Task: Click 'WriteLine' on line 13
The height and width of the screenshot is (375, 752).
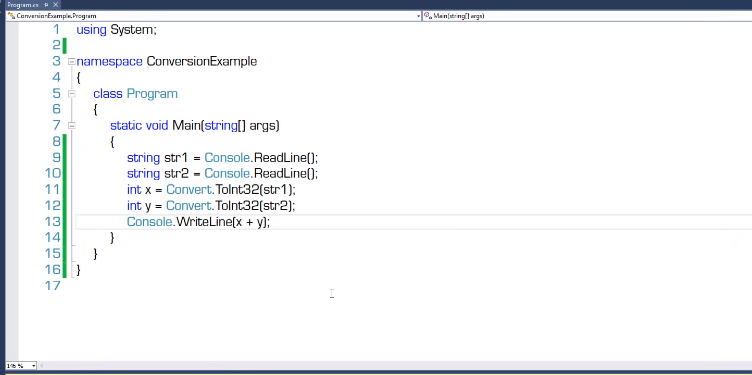Action: (x=204, y=222)
